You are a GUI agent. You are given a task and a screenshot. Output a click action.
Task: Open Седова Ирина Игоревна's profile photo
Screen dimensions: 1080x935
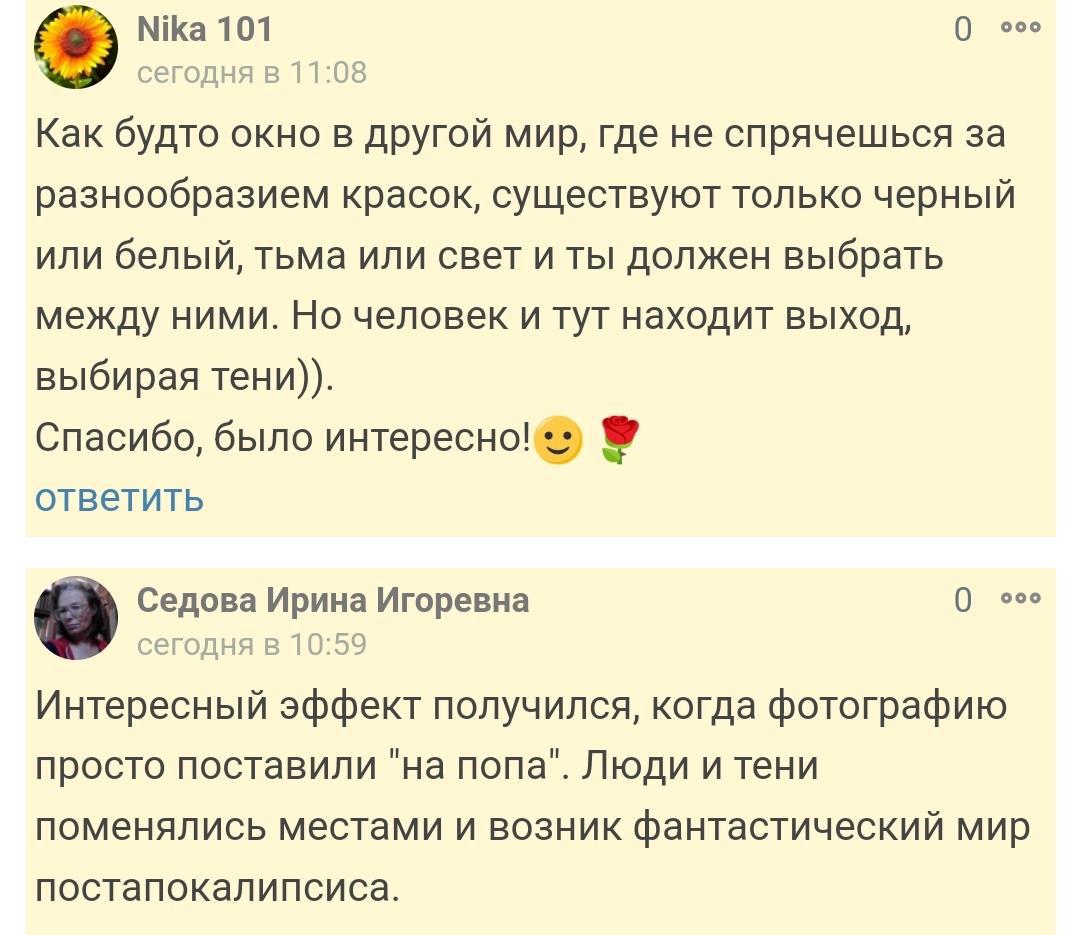click(x=76, y=618)
